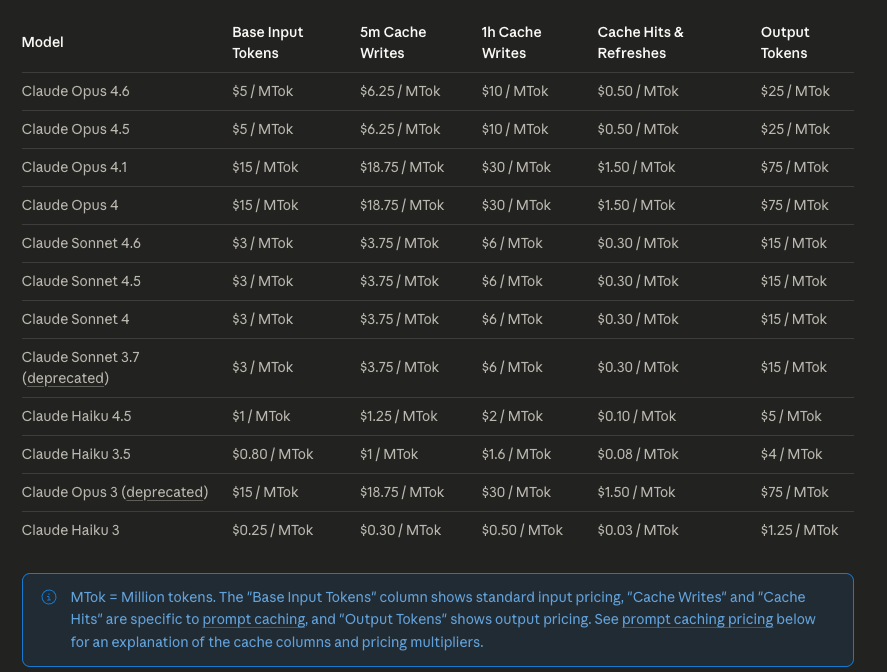Click Claude Opus 3 1h cache price '$30 / MTok'

516,492
